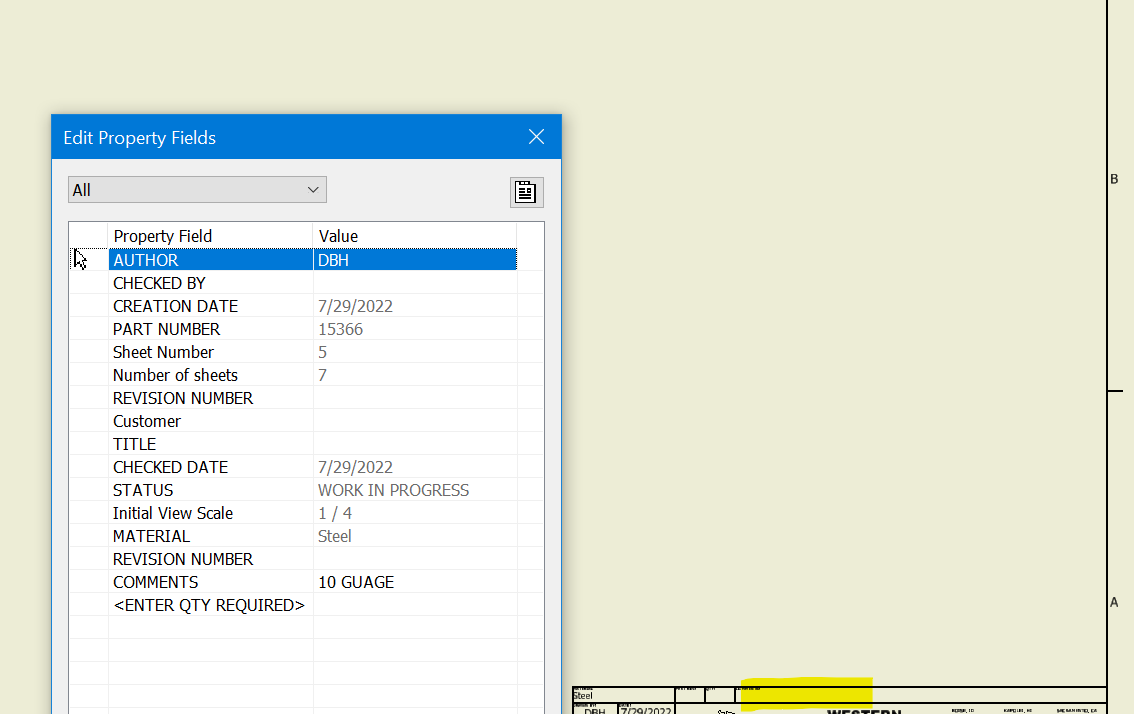Screen dimensions: 1134x714
Task: Click the Value column header
Action: coord(415,236)
